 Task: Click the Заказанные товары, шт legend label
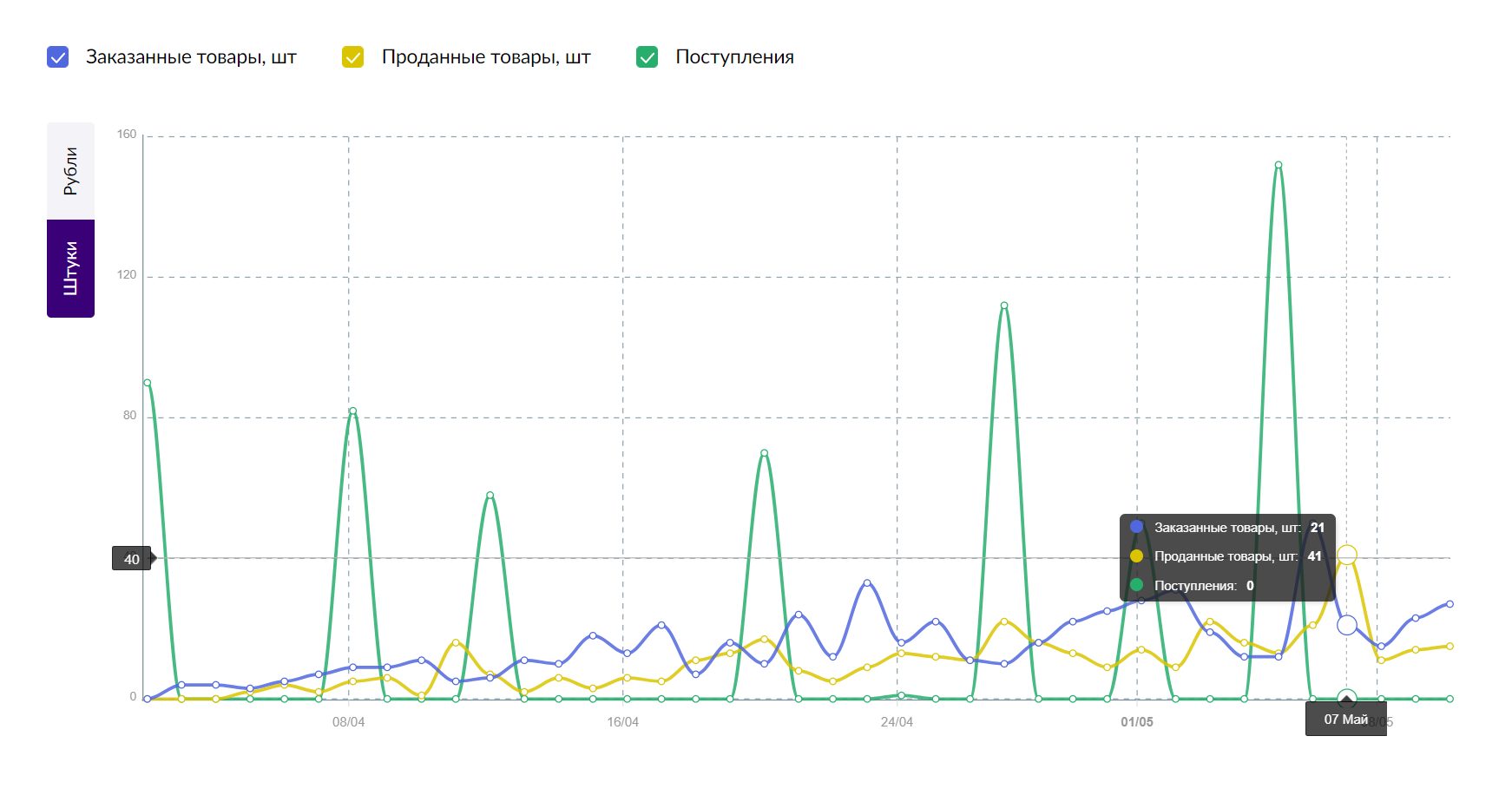(191, 57)
